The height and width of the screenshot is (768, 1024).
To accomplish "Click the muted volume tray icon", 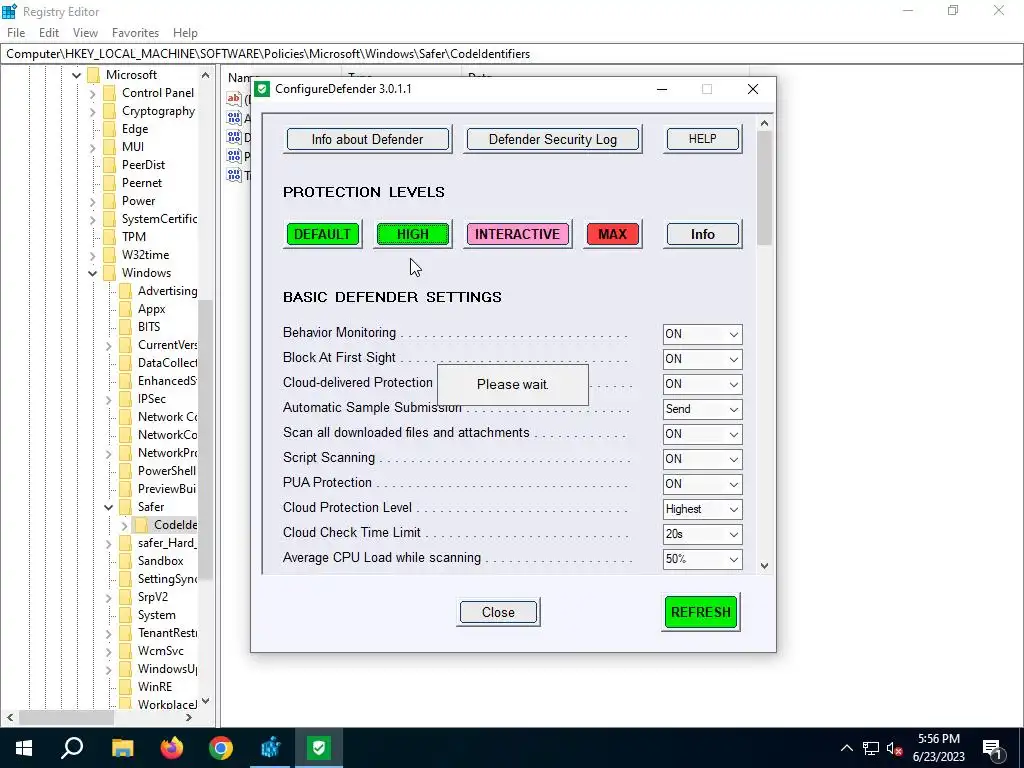I will click(894, 748).
